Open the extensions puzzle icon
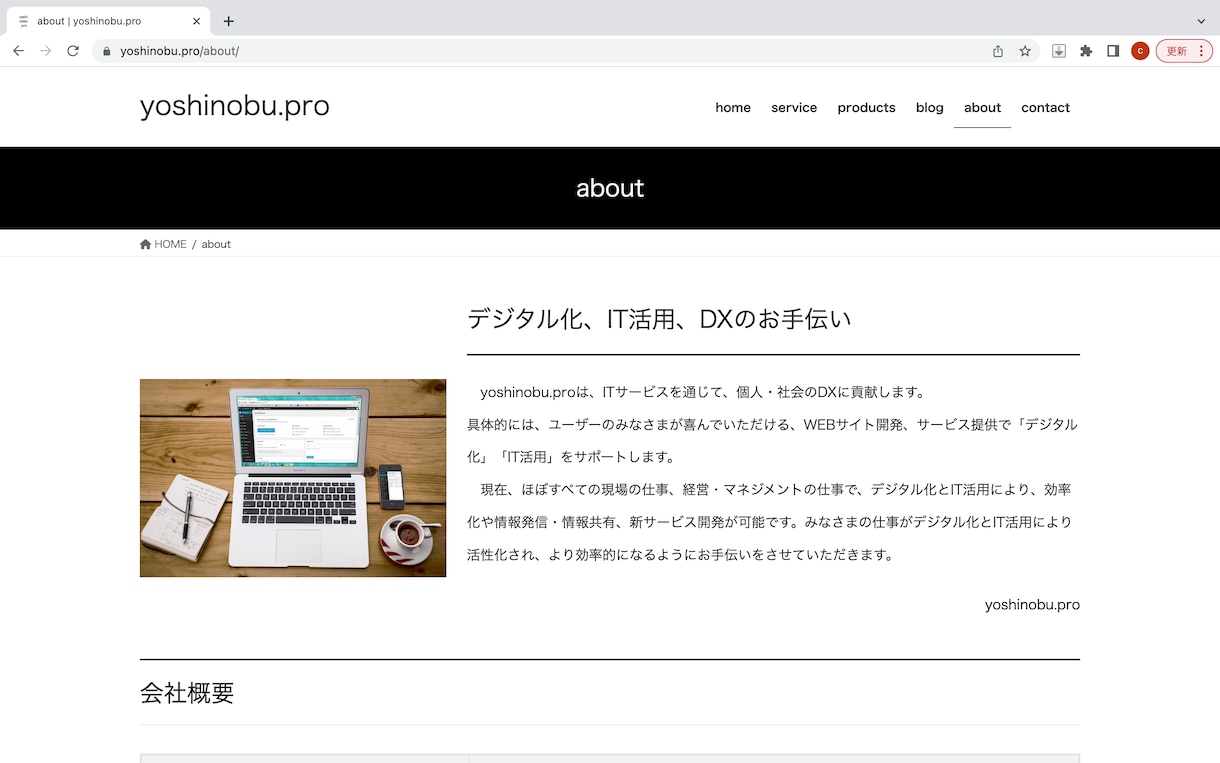Image resolution: width=1220 pixels, height=763 pixels. coord(1086,51)
